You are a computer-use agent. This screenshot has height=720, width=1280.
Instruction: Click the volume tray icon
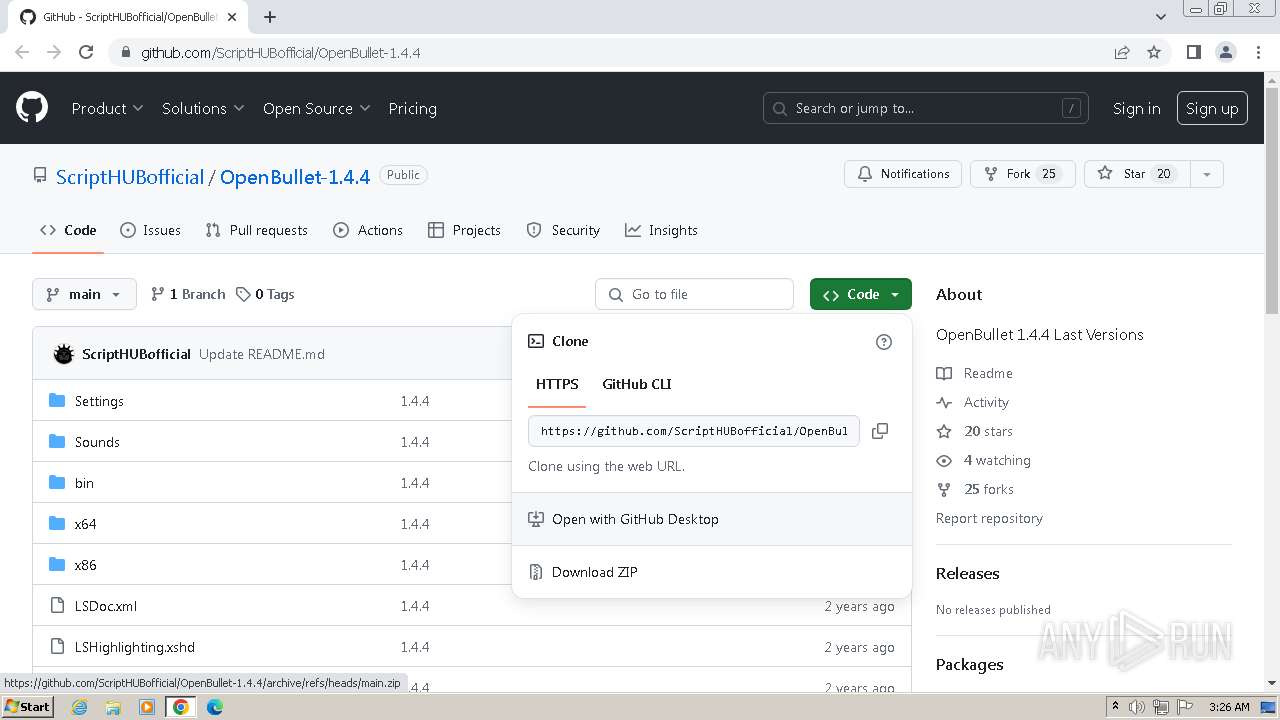[1137, 707]
